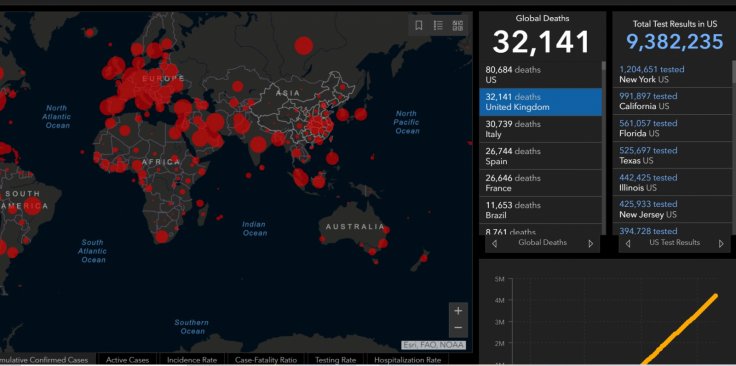Select the Testing Rate tab
Viewport: 736px width, 366px height.
[335, 360]
